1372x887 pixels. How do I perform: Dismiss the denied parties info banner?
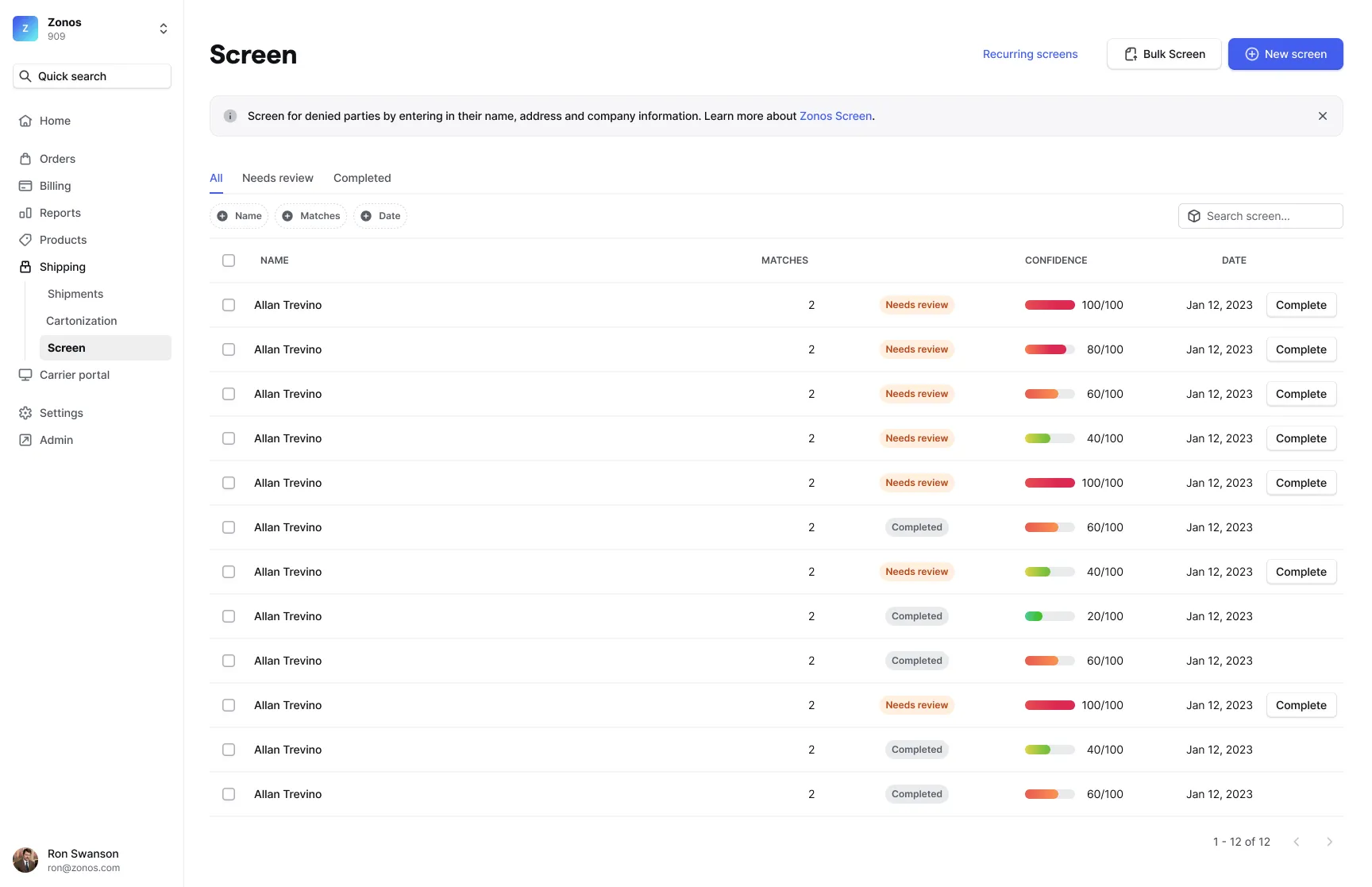tap(1322, 116)
